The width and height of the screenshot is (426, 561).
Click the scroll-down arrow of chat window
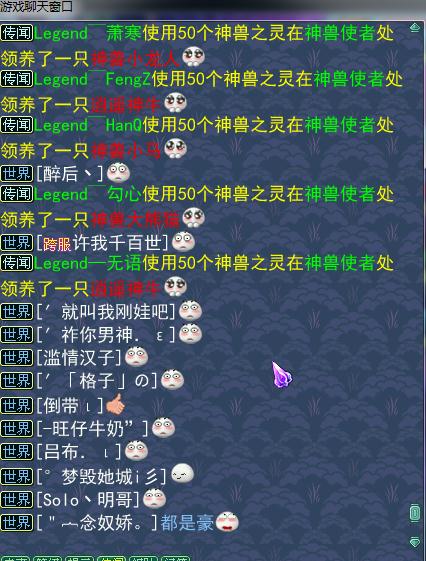click(x=415, y=542)
